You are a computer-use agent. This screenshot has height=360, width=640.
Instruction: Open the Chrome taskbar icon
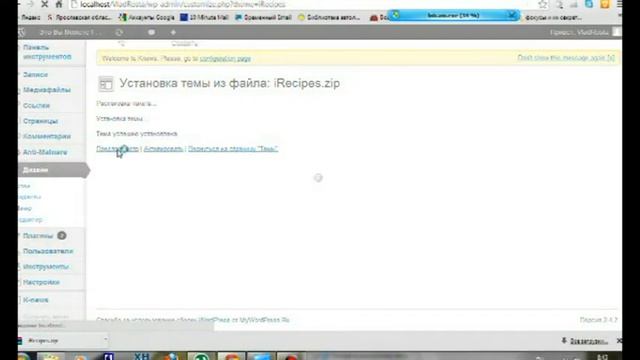231,357
